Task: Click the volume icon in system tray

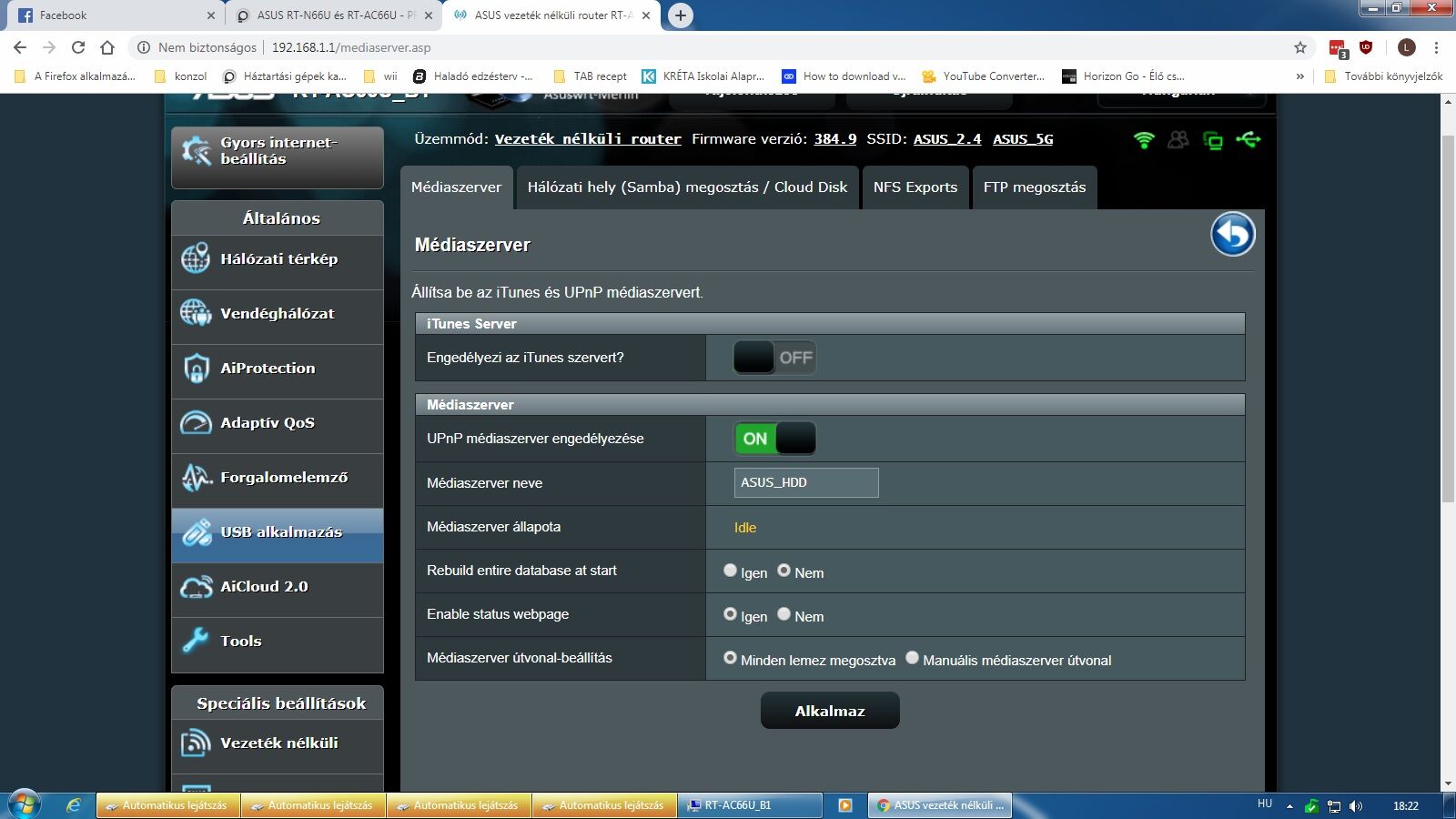Action: coord(1356,805)
